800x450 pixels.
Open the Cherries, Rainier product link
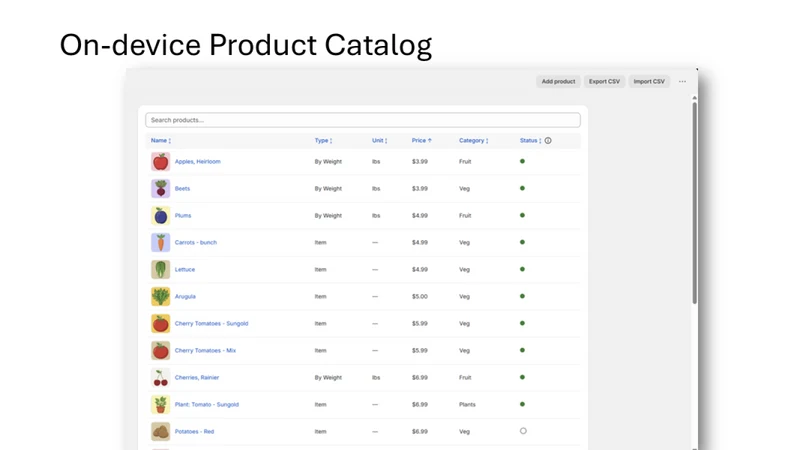[197, 378]
